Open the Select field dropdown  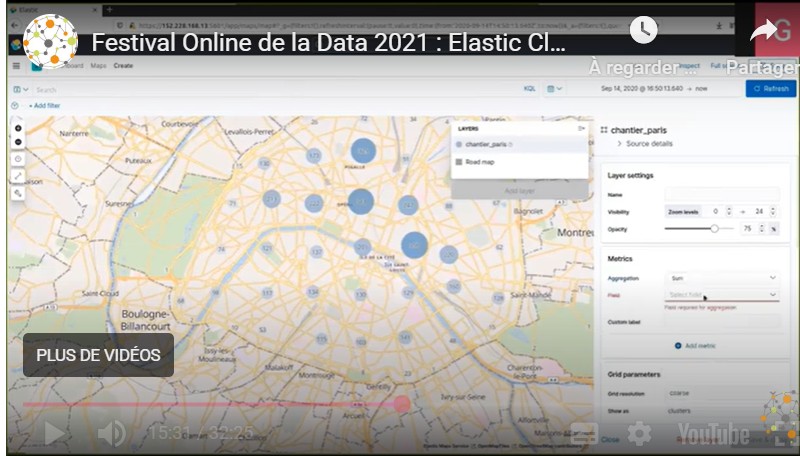click(x=720, y=295)
